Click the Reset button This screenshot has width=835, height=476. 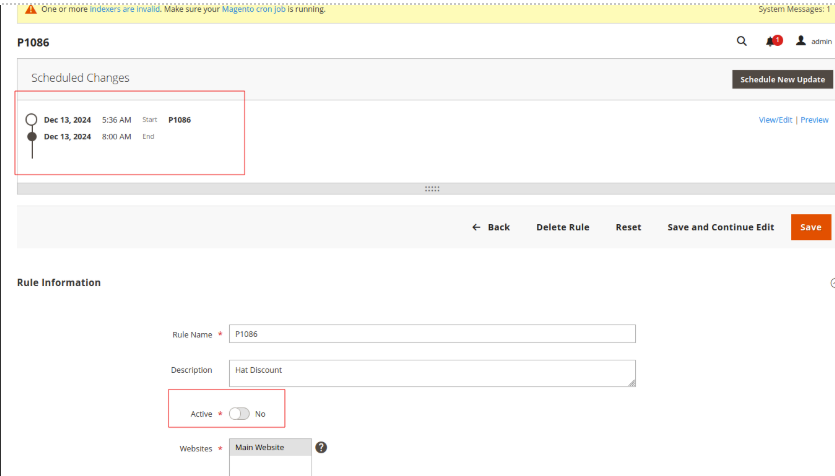[628, 227]
